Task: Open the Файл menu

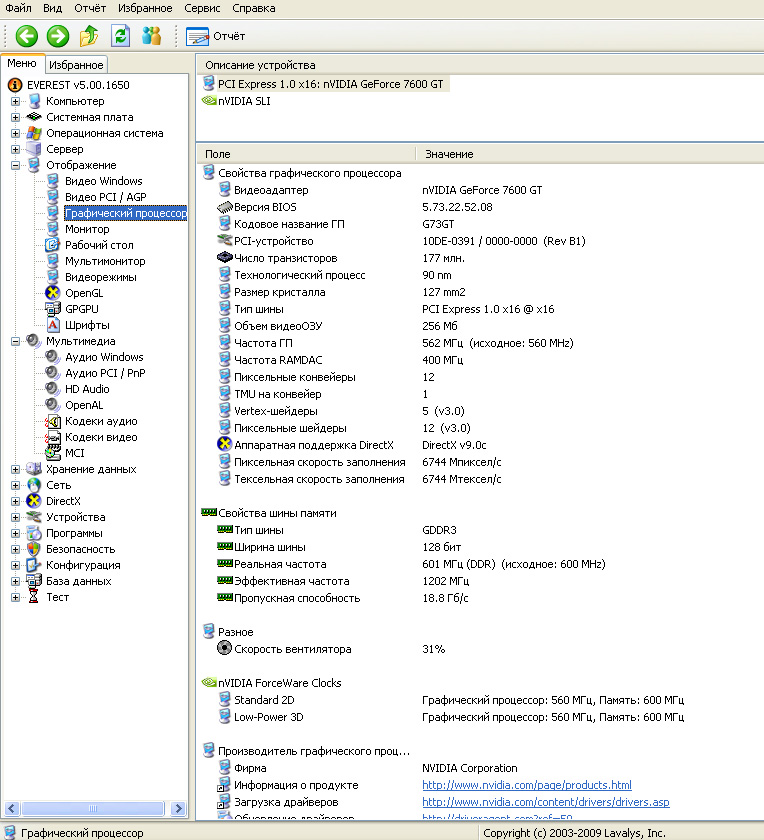Action: (18, 8)
